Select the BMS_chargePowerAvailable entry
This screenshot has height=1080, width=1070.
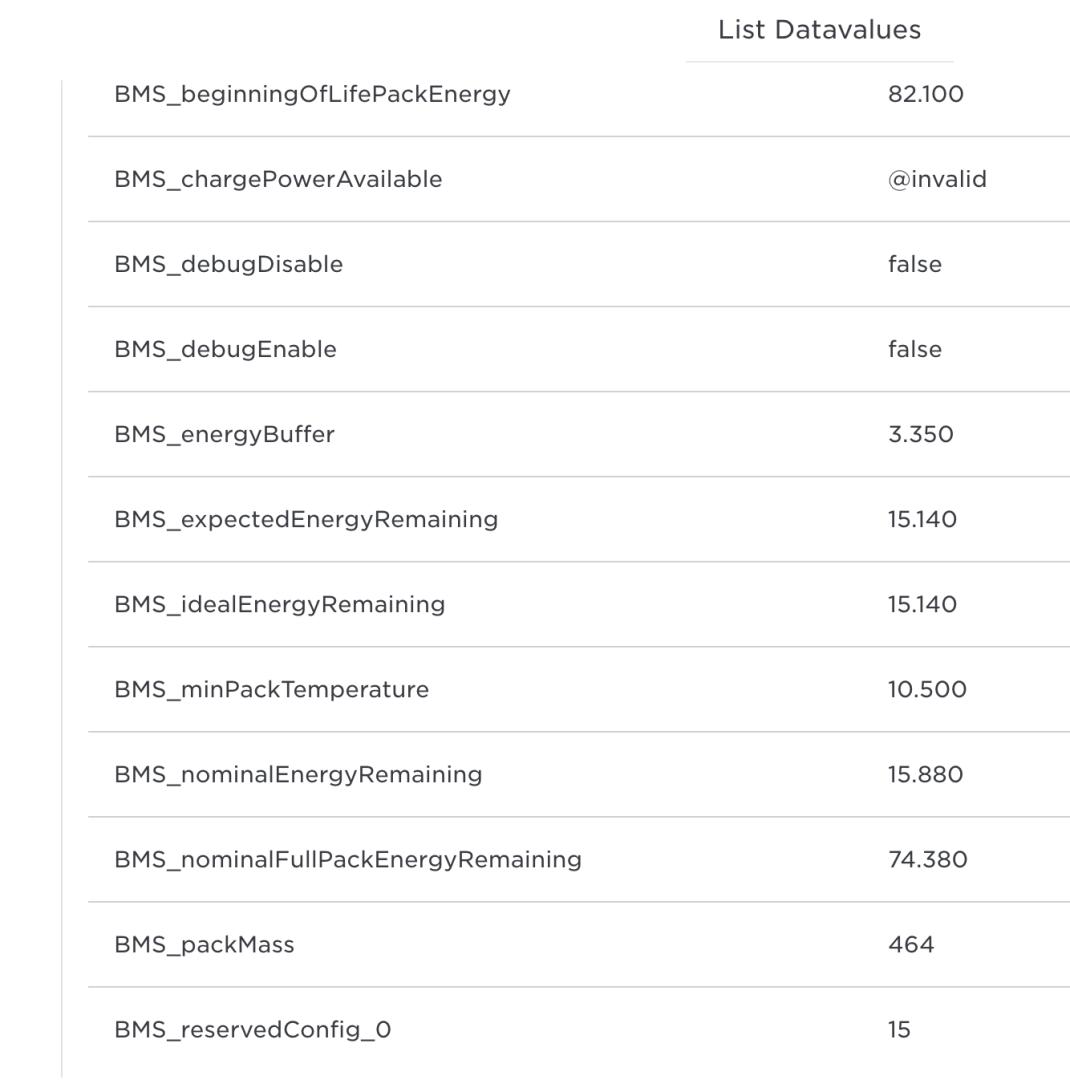pyautogui.click(x=278, y=179)
